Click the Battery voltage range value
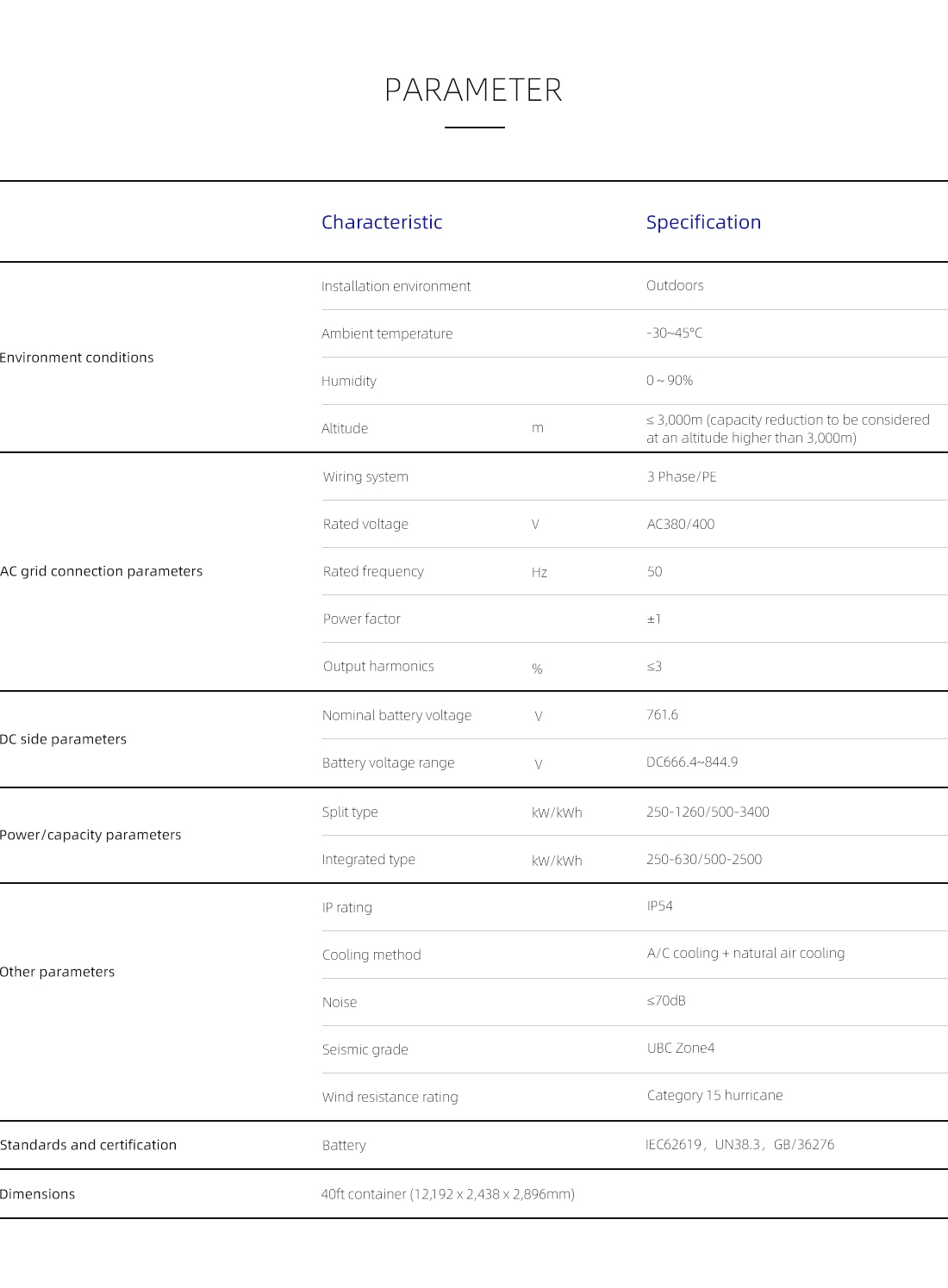948x1288 pixels. [691, 762]
